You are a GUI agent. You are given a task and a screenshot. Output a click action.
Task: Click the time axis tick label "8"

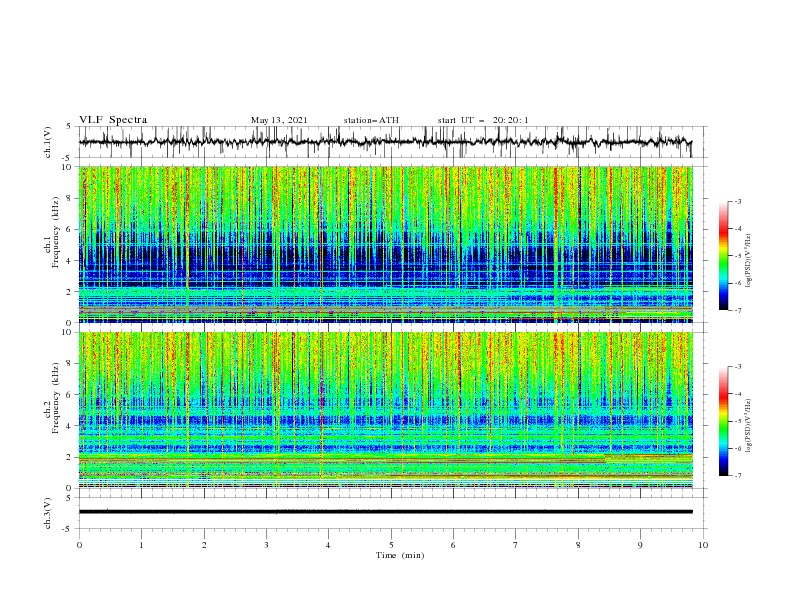click(x=578, y=545)
